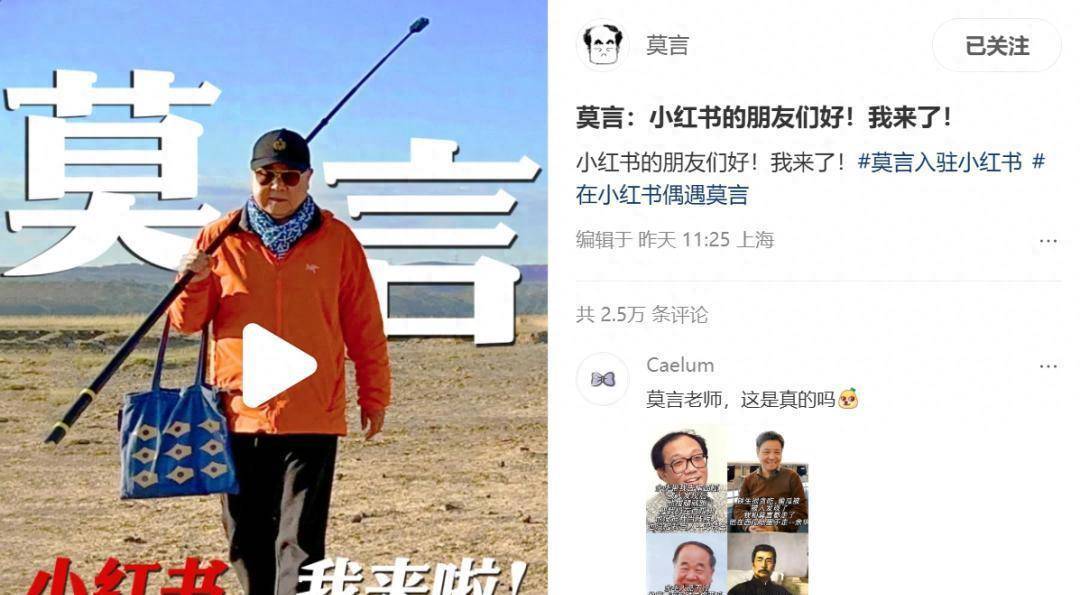Open hashtag #莫言入驻小红书
This screenshot has width=1080, height=595.
939,163
